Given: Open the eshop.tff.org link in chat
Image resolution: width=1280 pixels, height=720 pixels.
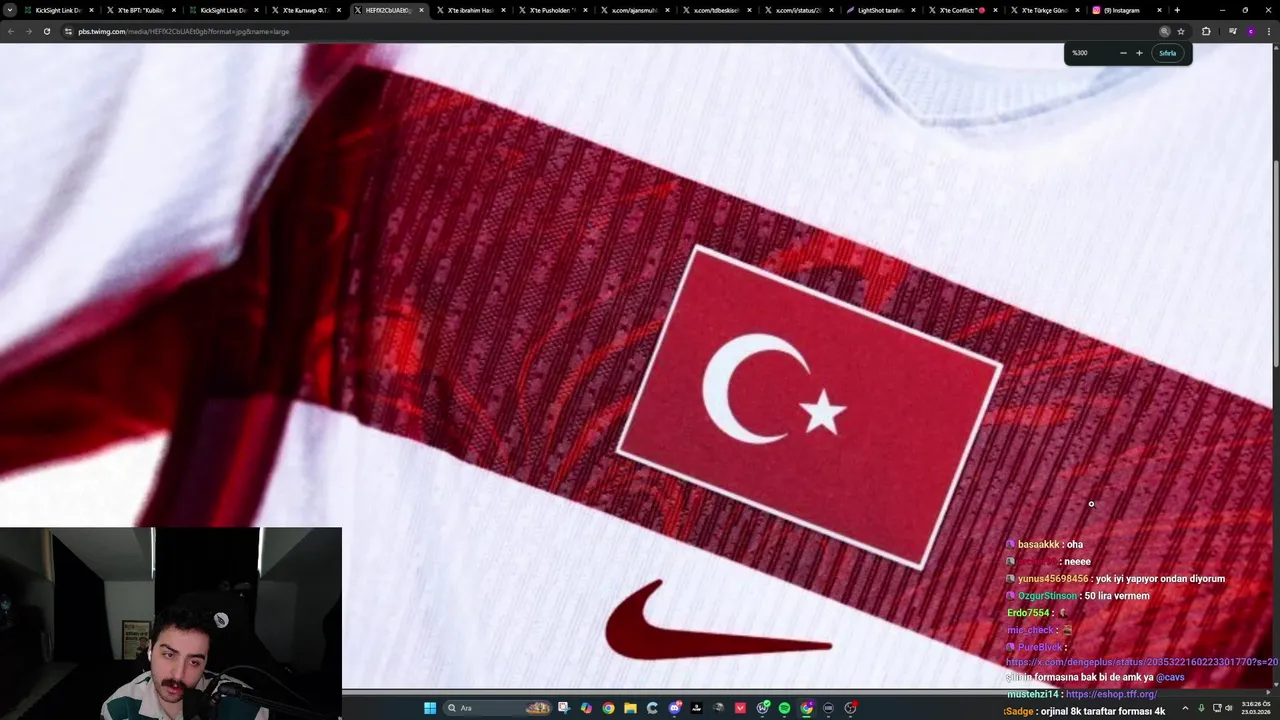Looking at the screenshot, I should point(1111,694).
